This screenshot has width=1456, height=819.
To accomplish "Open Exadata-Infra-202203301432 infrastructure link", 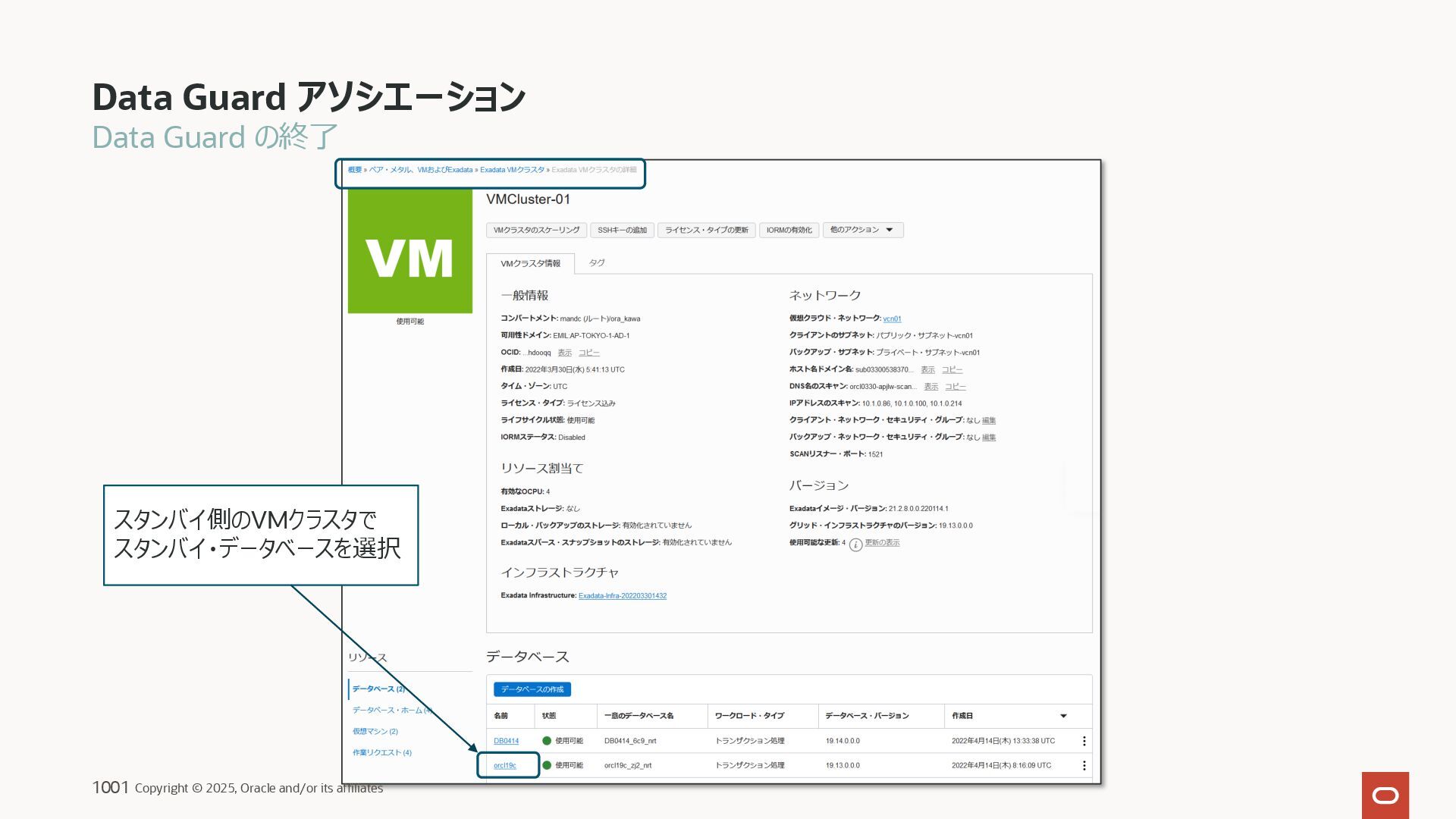I will tap(622, 596).
